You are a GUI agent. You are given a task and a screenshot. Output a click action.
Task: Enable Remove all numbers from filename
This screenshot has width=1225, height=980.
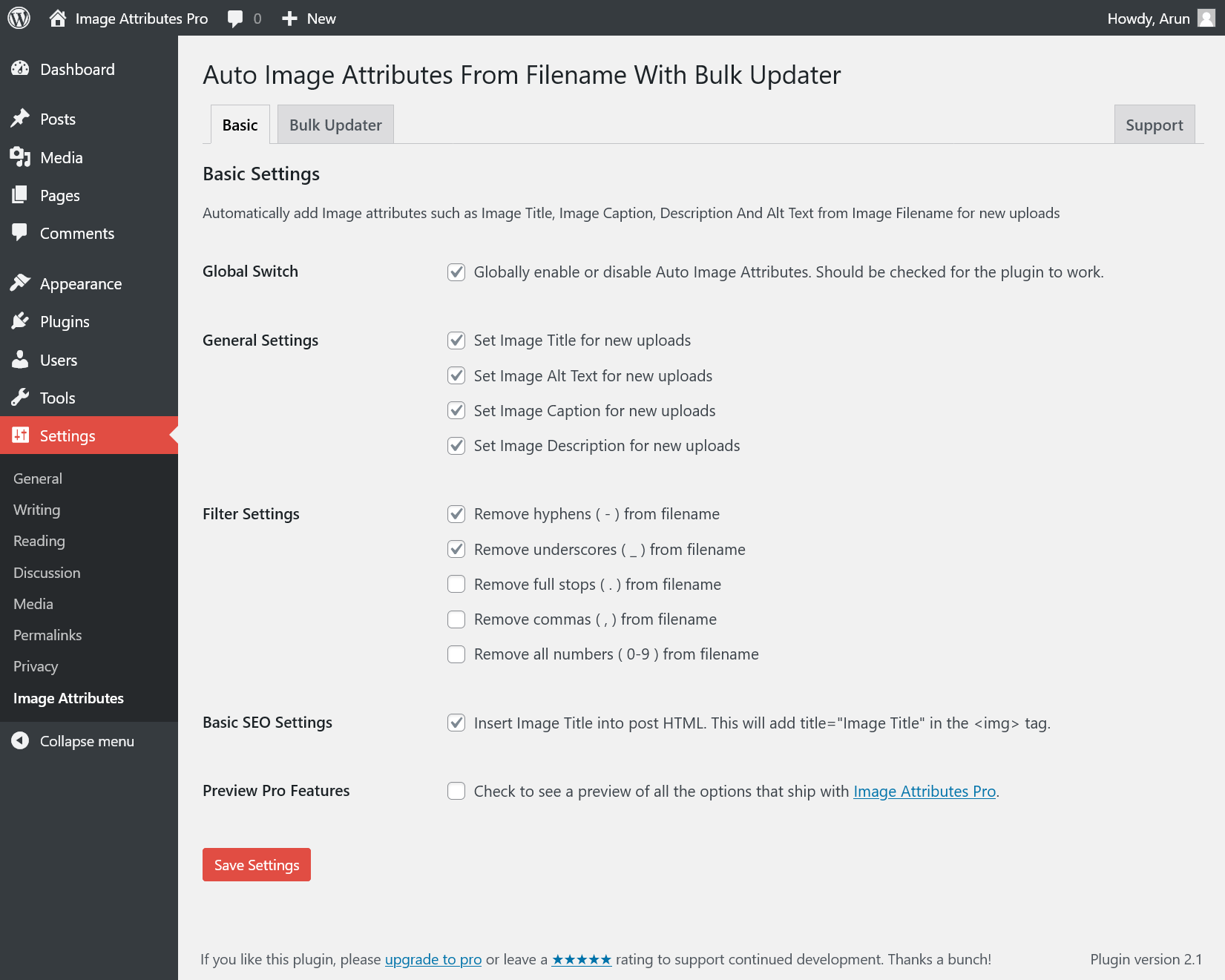[x=456, y=654]
